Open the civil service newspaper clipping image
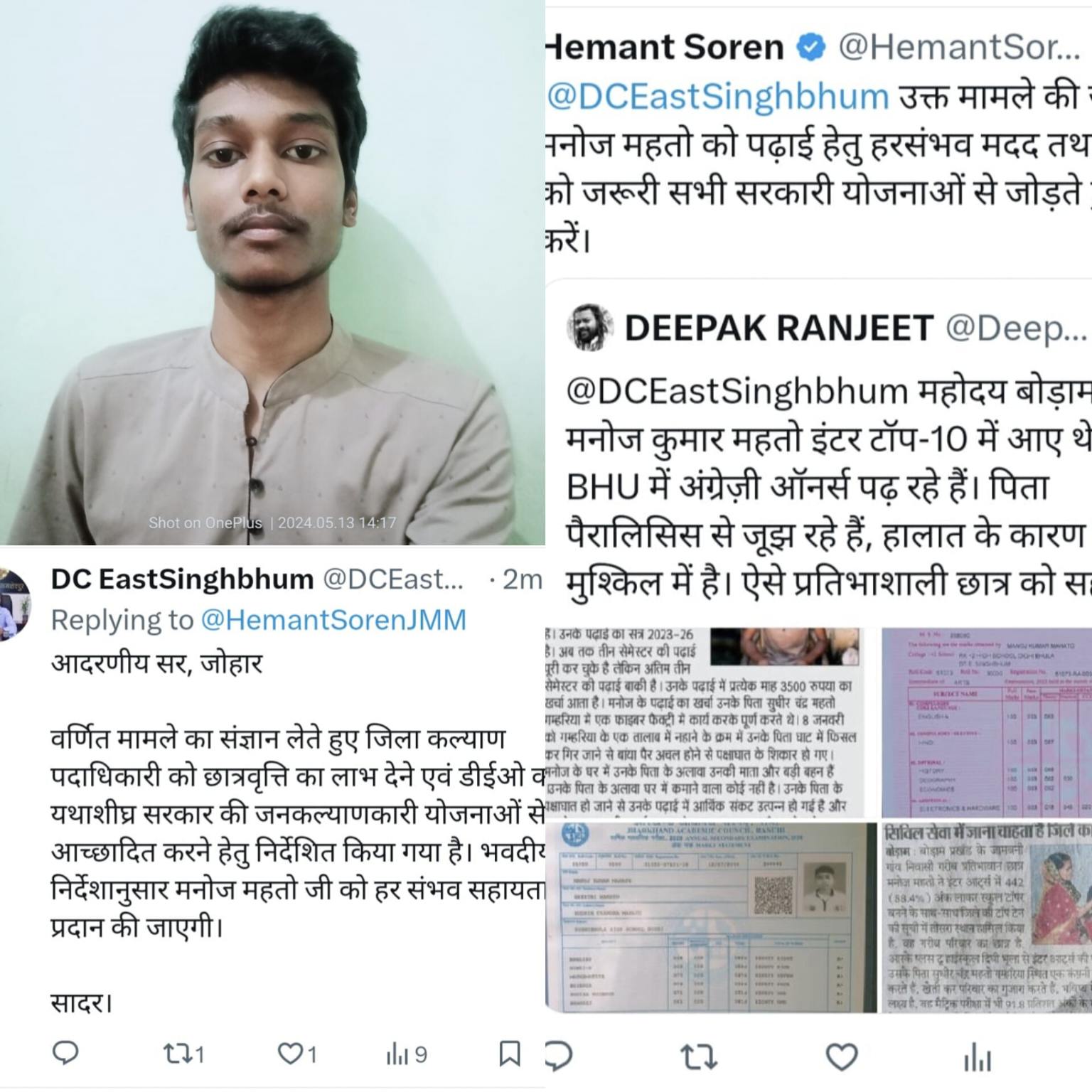This screenshot has width=1092, height=1092. click(x=987, y=918)
